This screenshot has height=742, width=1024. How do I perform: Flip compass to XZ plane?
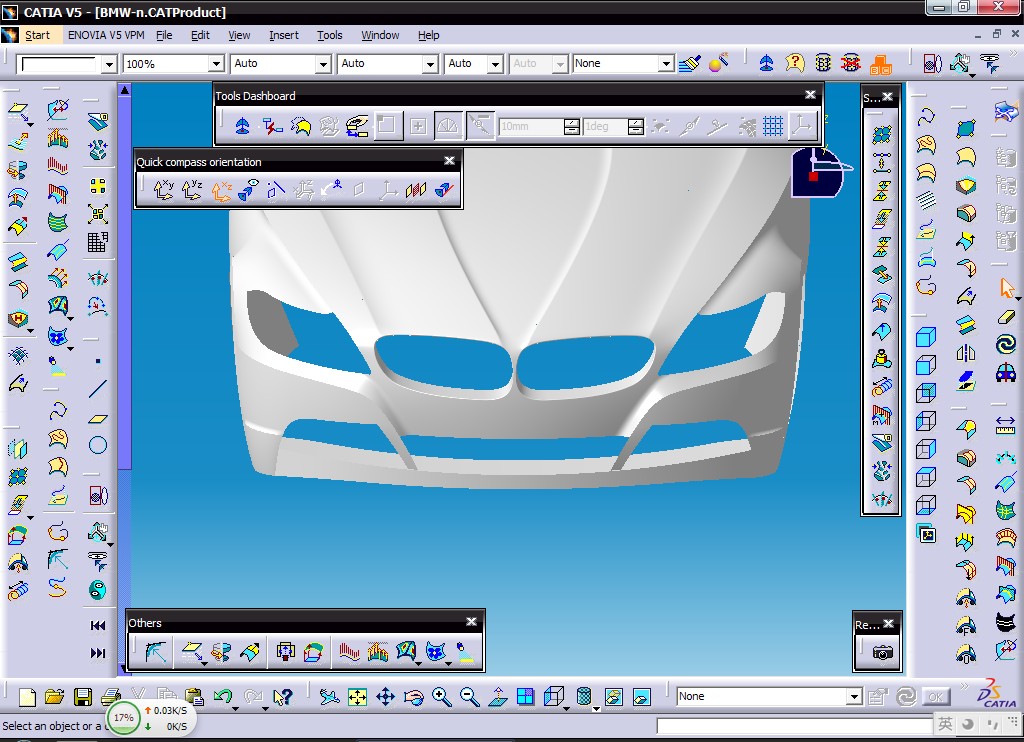[221, 190]
